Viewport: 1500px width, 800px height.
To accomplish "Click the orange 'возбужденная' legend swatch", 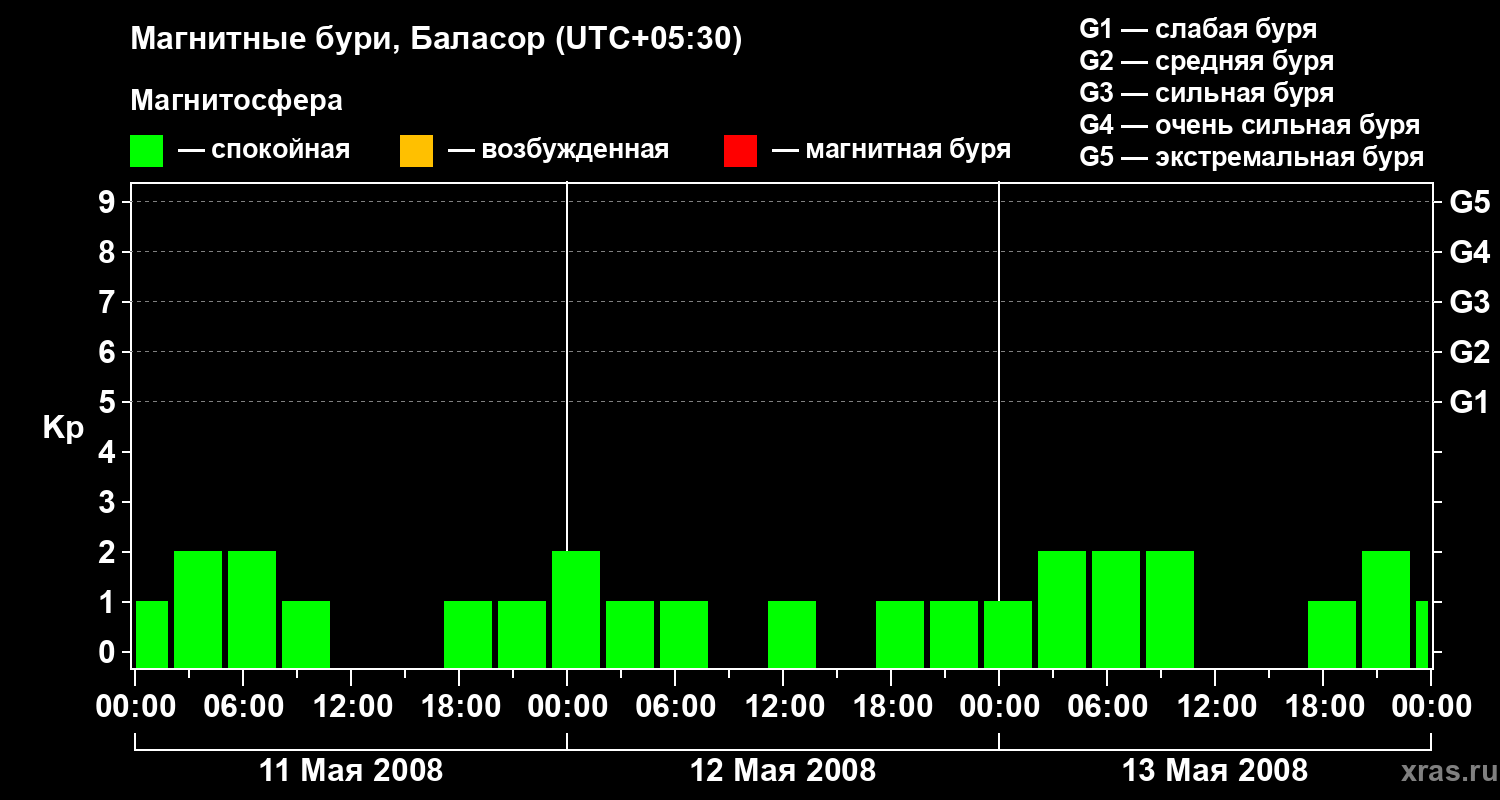I will 416,151.
